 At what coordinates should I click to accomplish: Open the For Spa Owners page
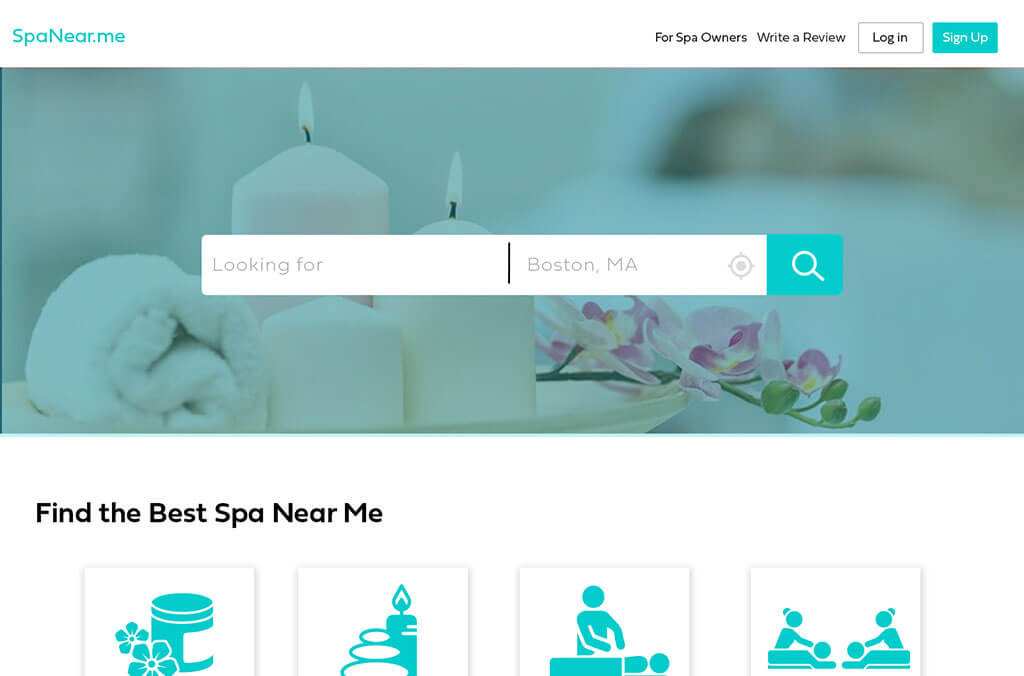(x=701, y=37)
